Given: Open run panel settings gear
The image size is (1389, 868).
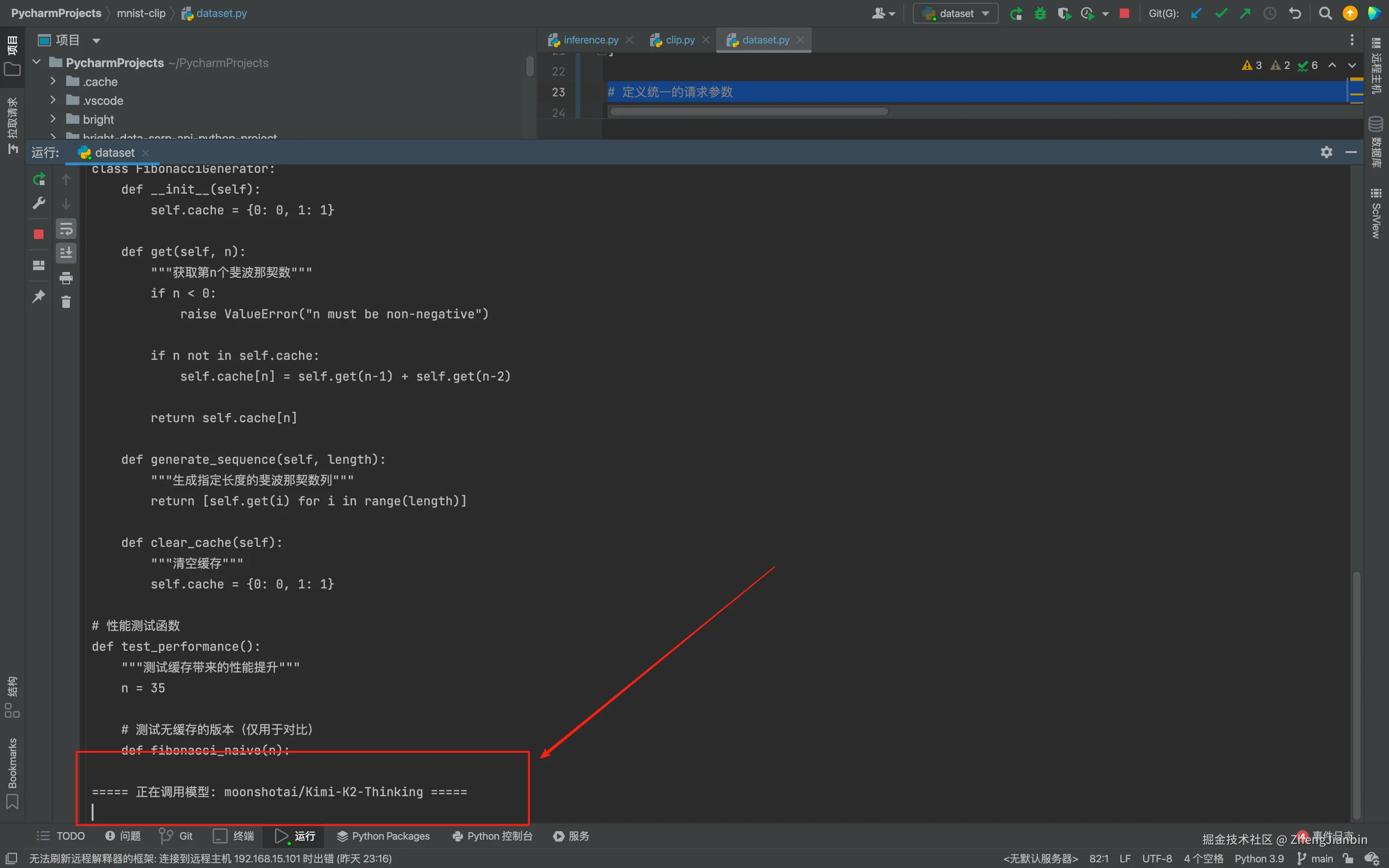Looking at the screenshot, I should pos(1326,152).
